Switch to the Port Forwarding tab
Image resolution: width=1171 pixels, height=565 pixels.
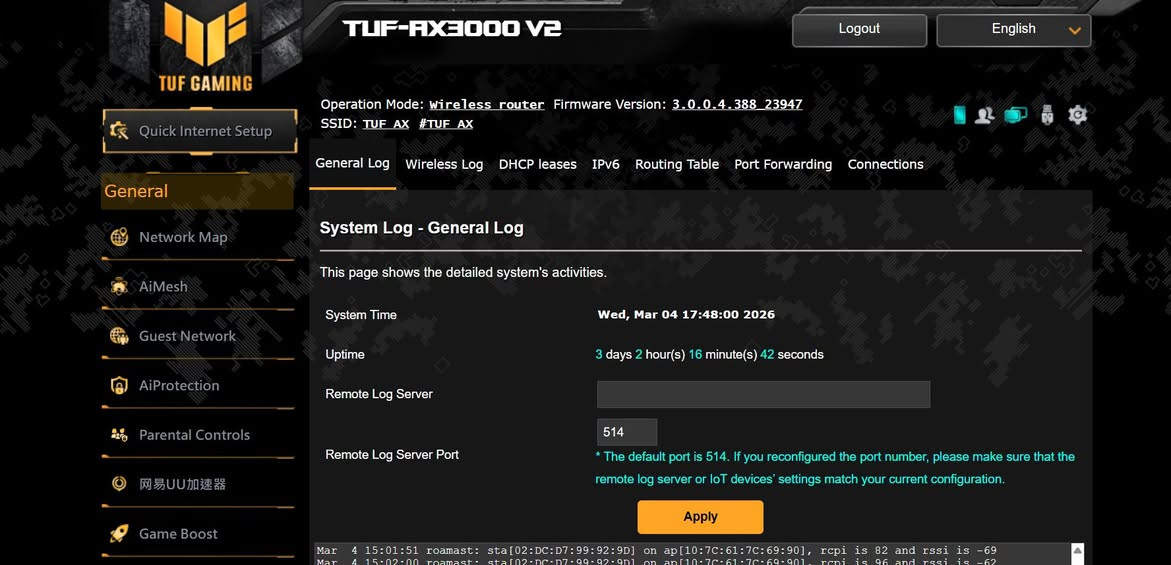(x=783, y=164)
